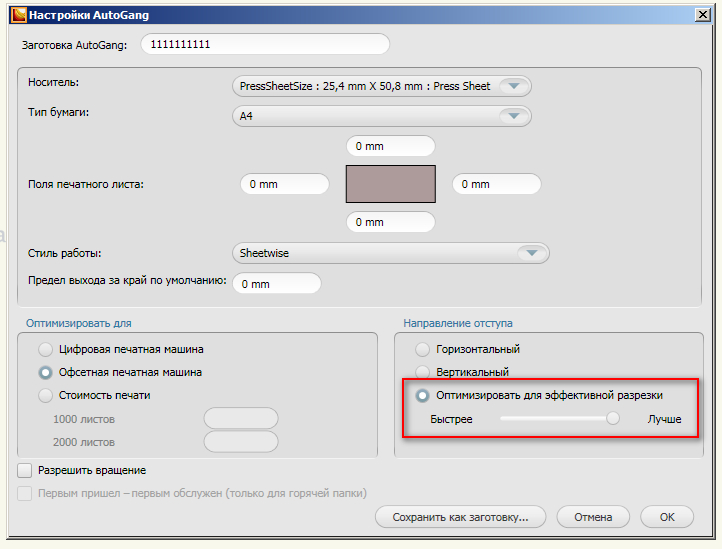Click the Оптимизировать для group label
This screenshot has height=549, width=722.
click(79, 323)
